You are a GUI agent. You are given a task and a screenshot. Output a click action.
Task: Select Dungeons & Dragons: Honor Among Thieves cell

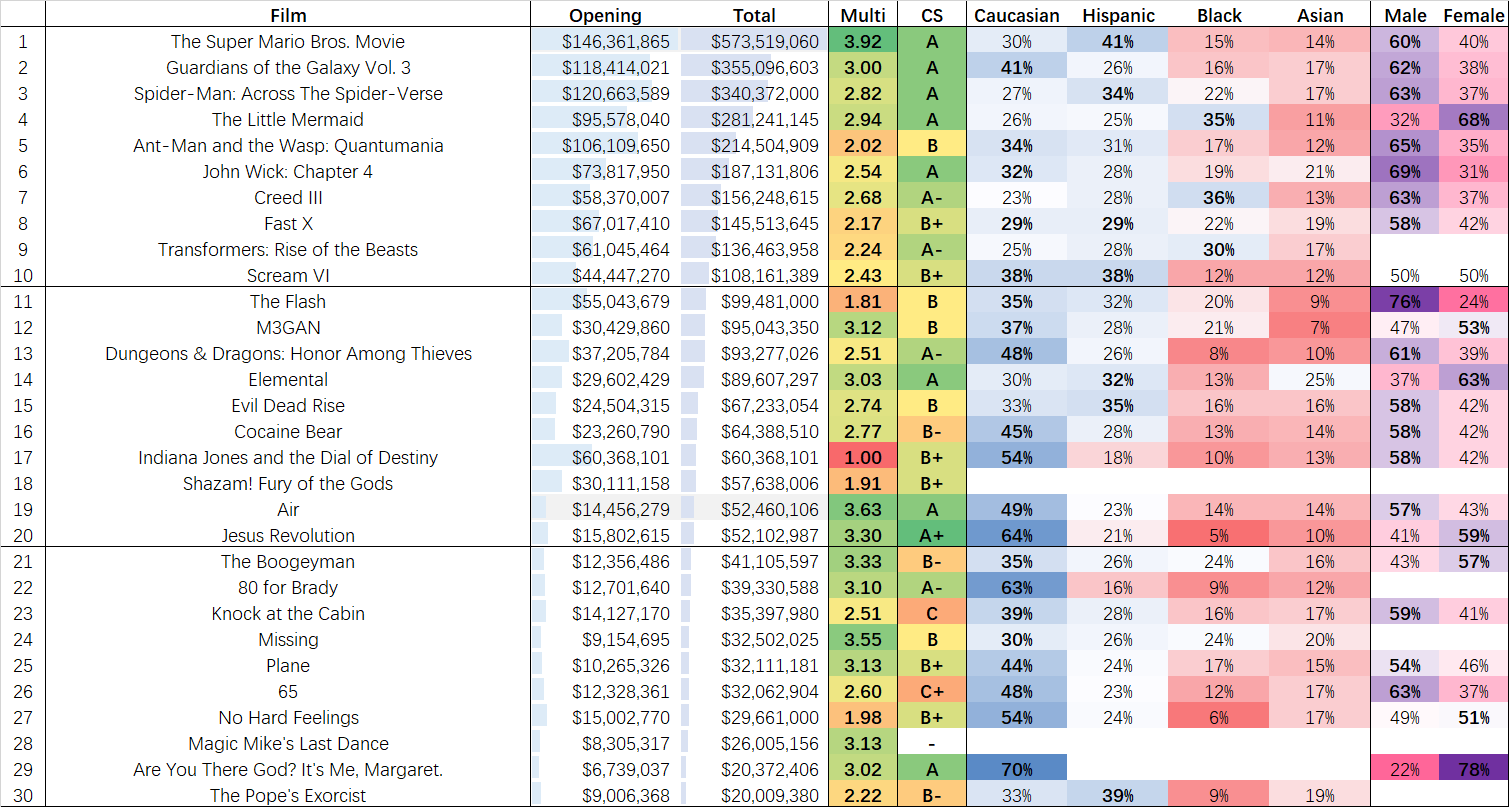[x=288, y=354]
